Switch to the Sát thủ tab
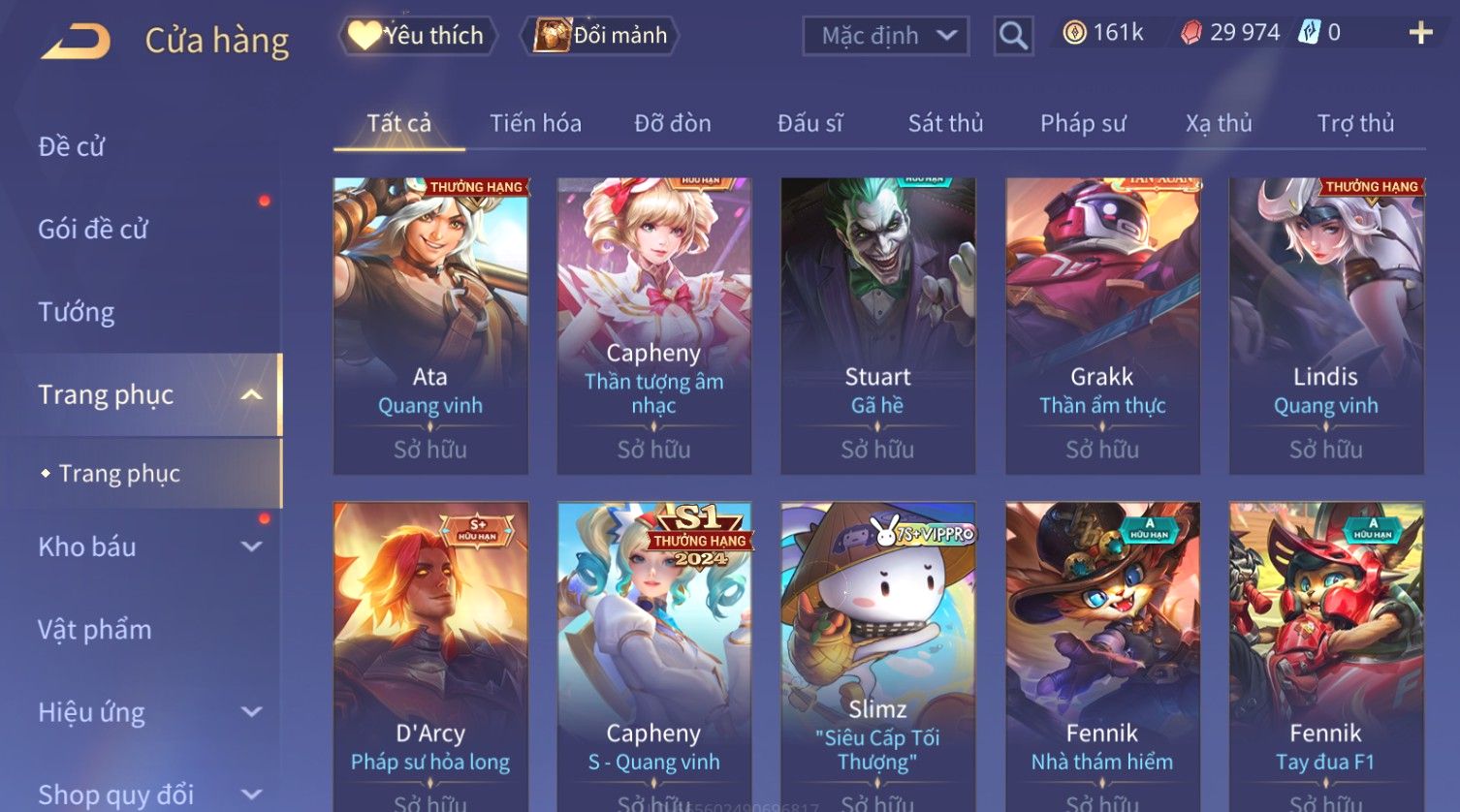The image size is (1460, 812). 945,123
